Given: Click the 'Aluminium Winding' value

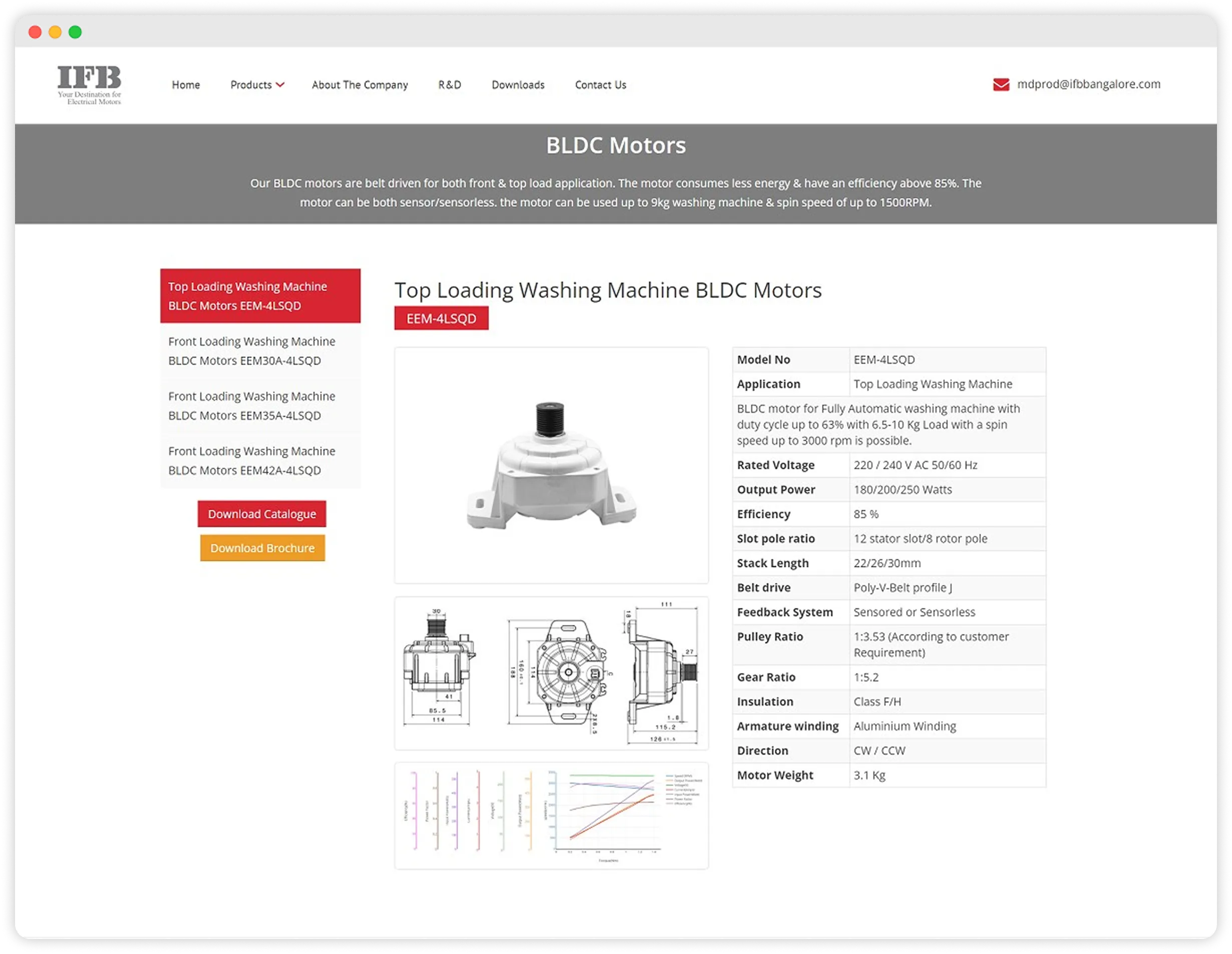Looking at the screenshot, I should 904,726.
